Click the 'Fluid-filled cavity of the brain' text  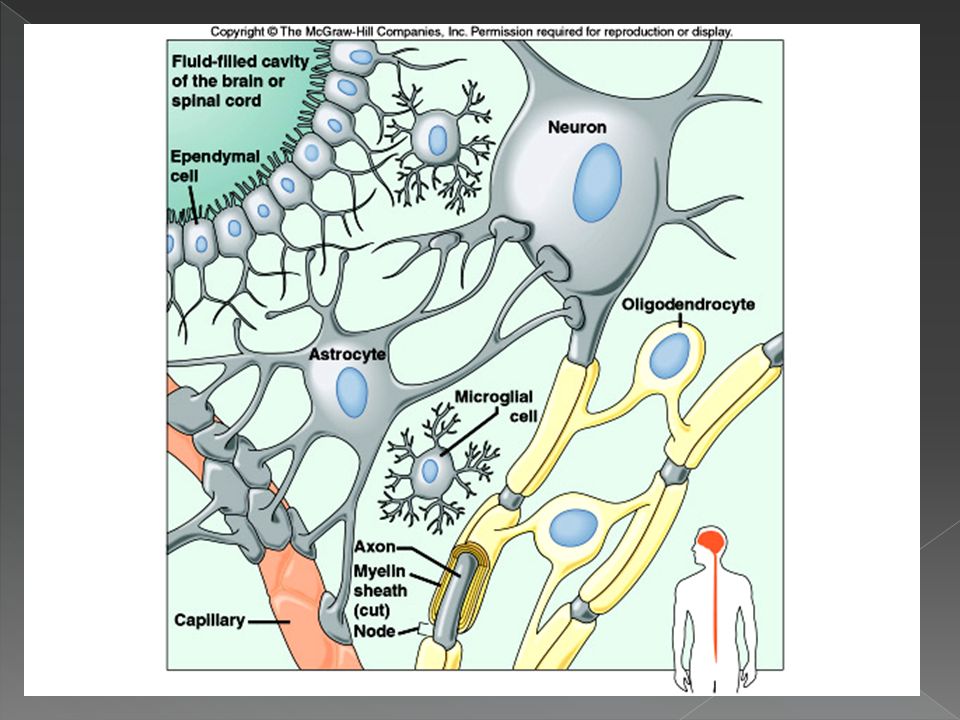[x=240, y=81]
